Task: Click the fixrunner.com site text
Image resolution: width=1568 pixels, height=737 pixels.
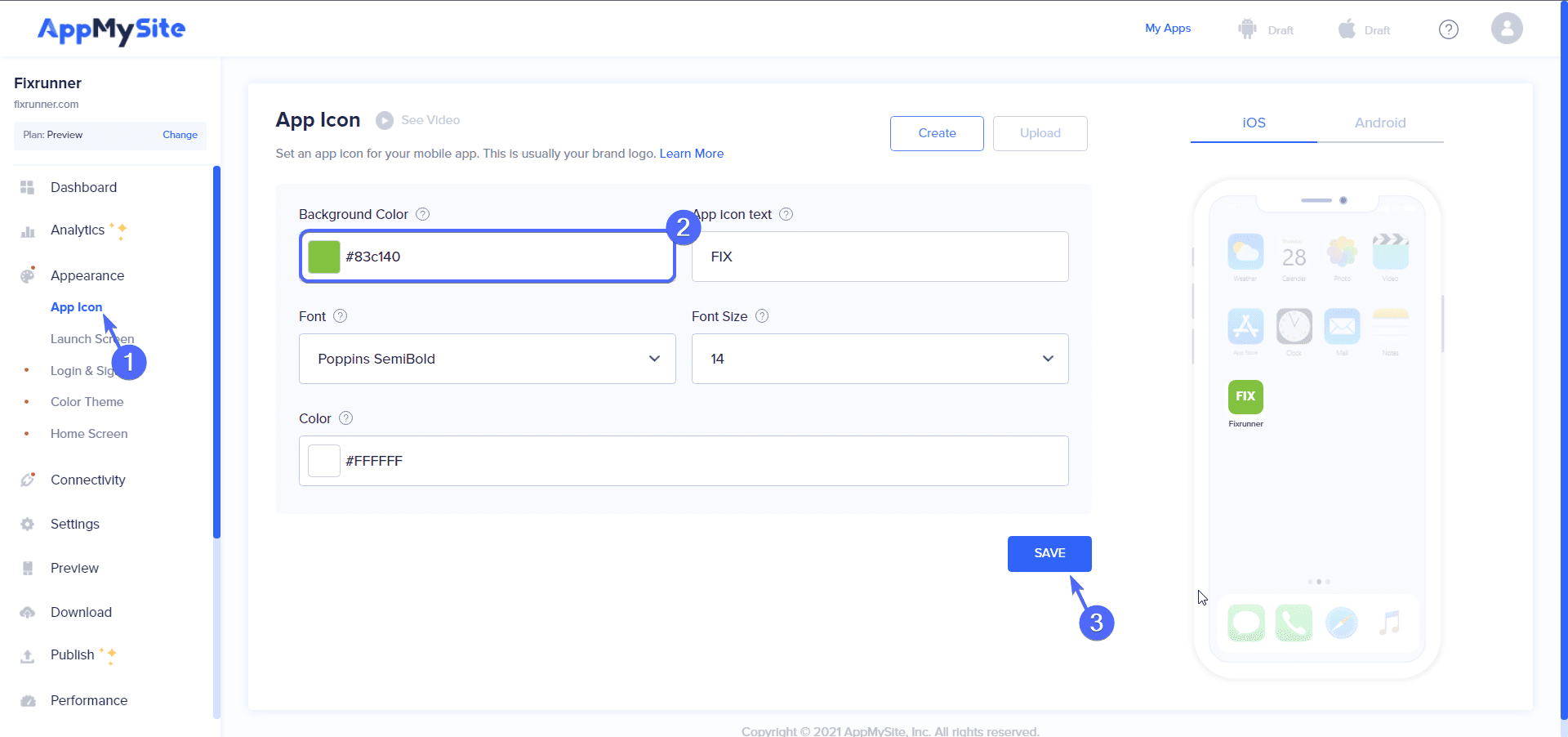Action: point(47,105)
